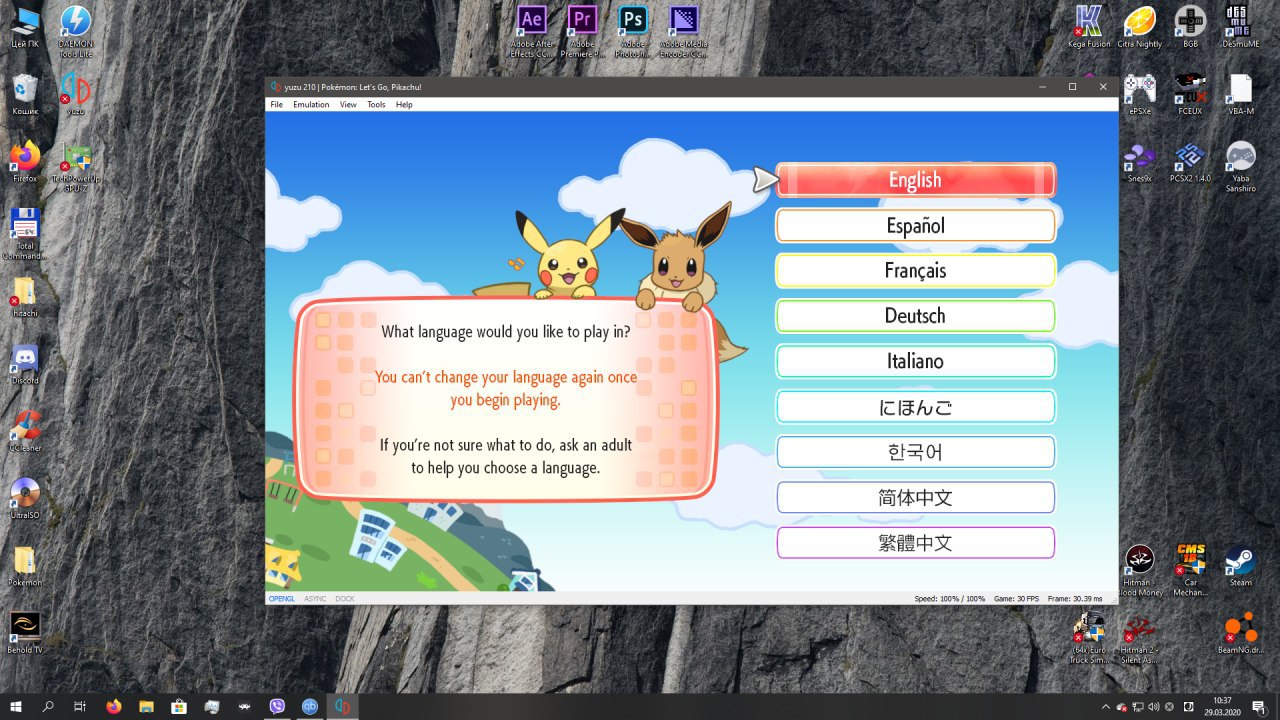Open the Viber taskbar icon
Image resolution: width=1280 pixels, height=720 pixels.
(277, 706)
